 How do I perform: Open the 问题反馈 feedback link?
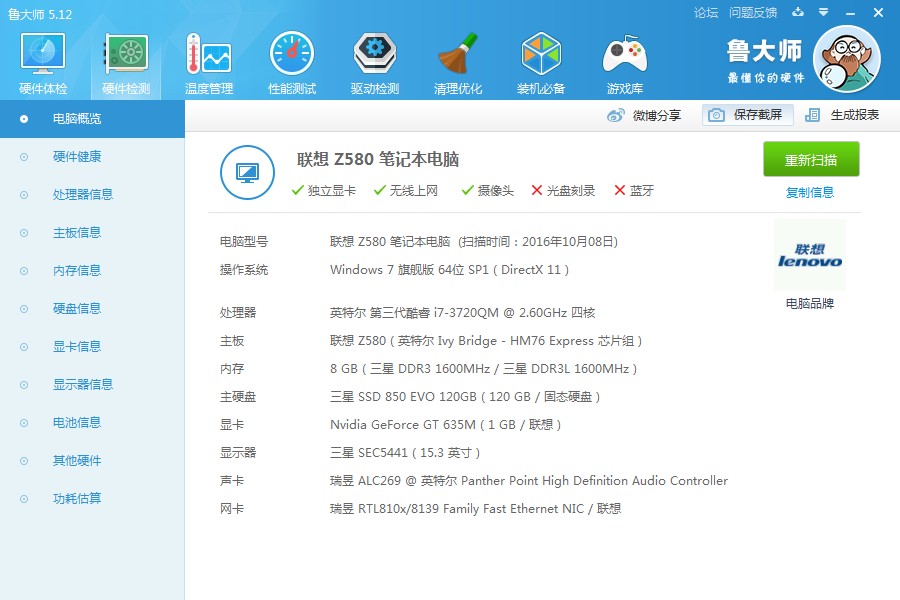[x=752, y=13]
